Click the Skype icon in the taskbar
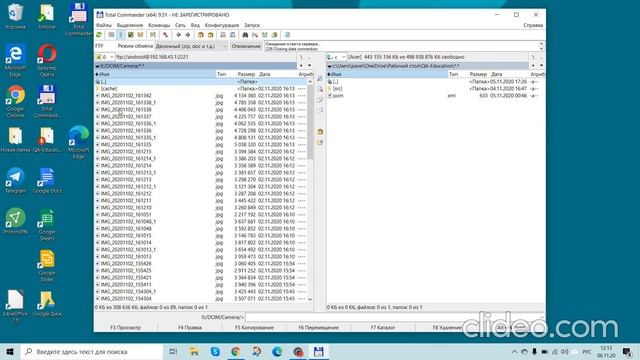Screen dimensions: 640x360 (x=215, y=351)
